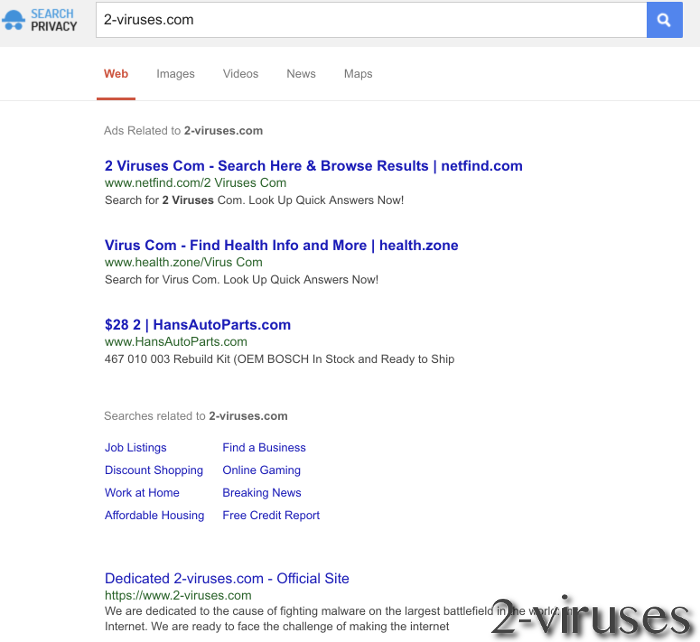Screen dimensions: 700x642
Task: Open Affordable Housing related search
Action: pos(154,516)
